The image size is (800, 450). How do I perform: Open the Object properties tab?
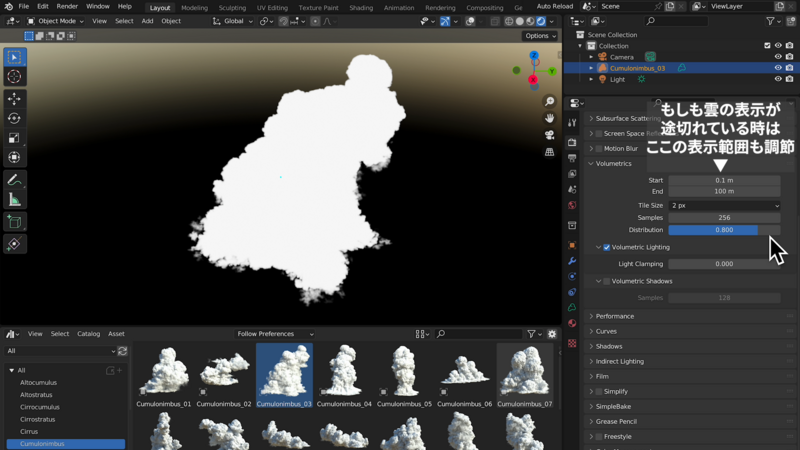click(x=572, y=245)
